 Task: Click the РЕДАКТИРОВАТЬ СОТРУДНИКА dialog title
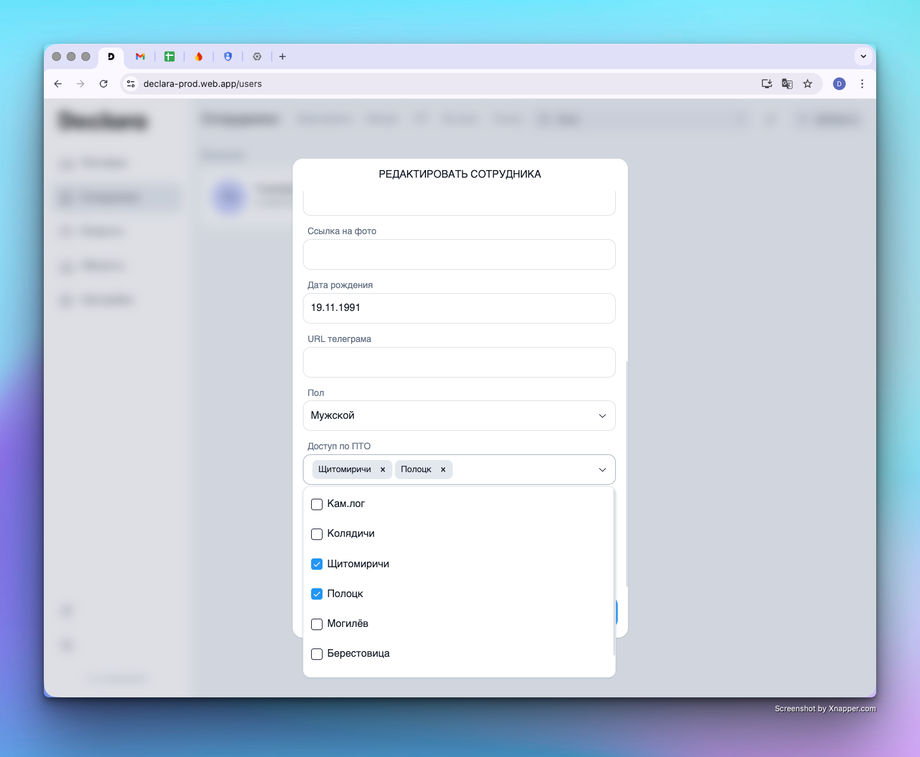(x=459, y=174)
